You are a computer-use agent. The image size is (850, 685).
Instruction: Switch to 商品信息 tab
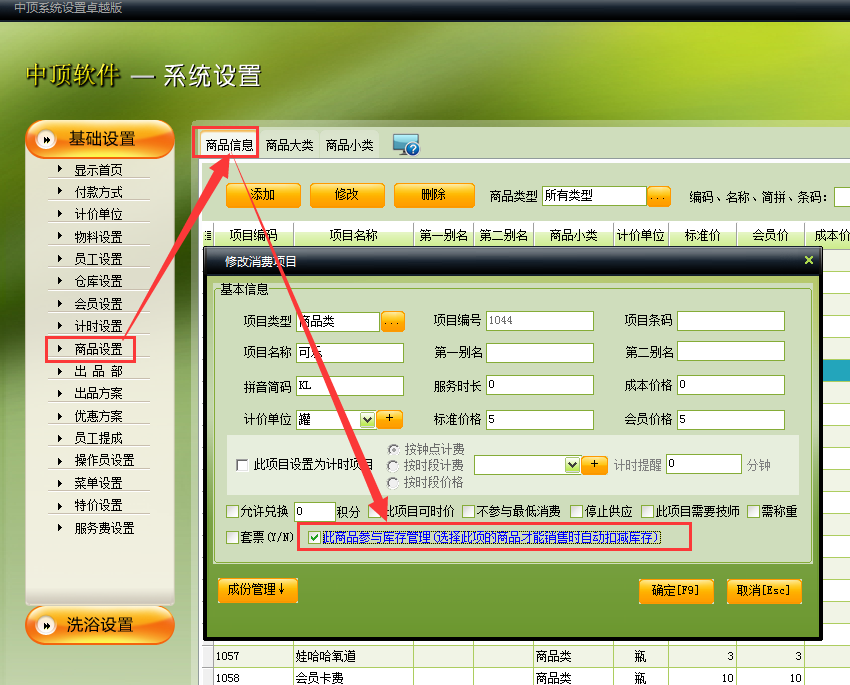[x=229, y=145]
